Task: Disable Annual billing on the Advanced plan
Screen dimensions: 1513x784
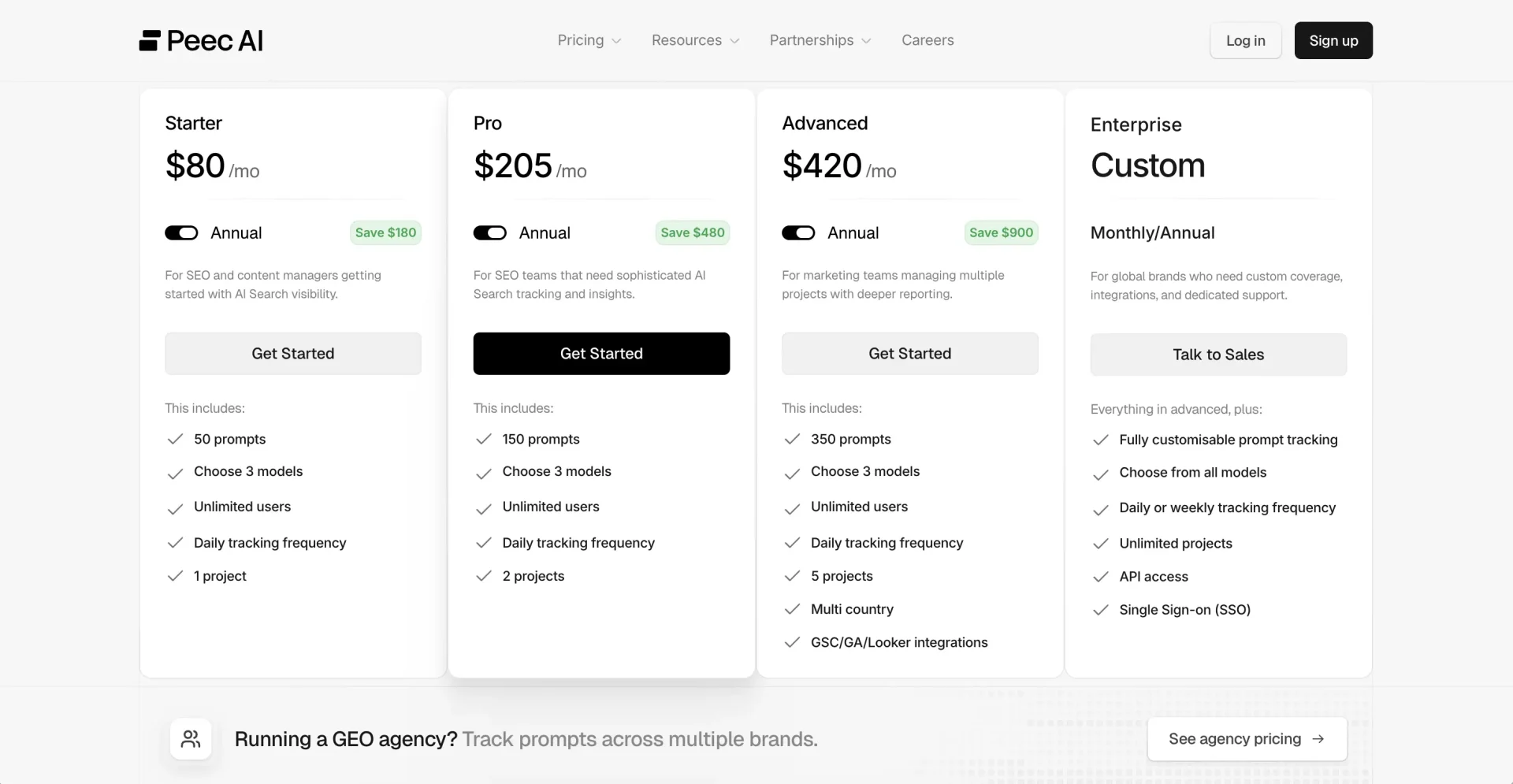Action: pos(798,232)
